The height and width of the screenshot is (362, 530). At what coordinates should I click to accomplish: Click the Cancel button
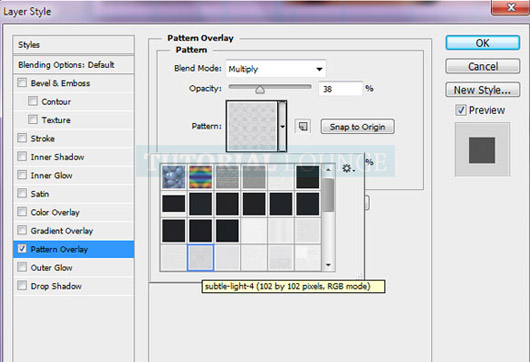pos(483,66)
